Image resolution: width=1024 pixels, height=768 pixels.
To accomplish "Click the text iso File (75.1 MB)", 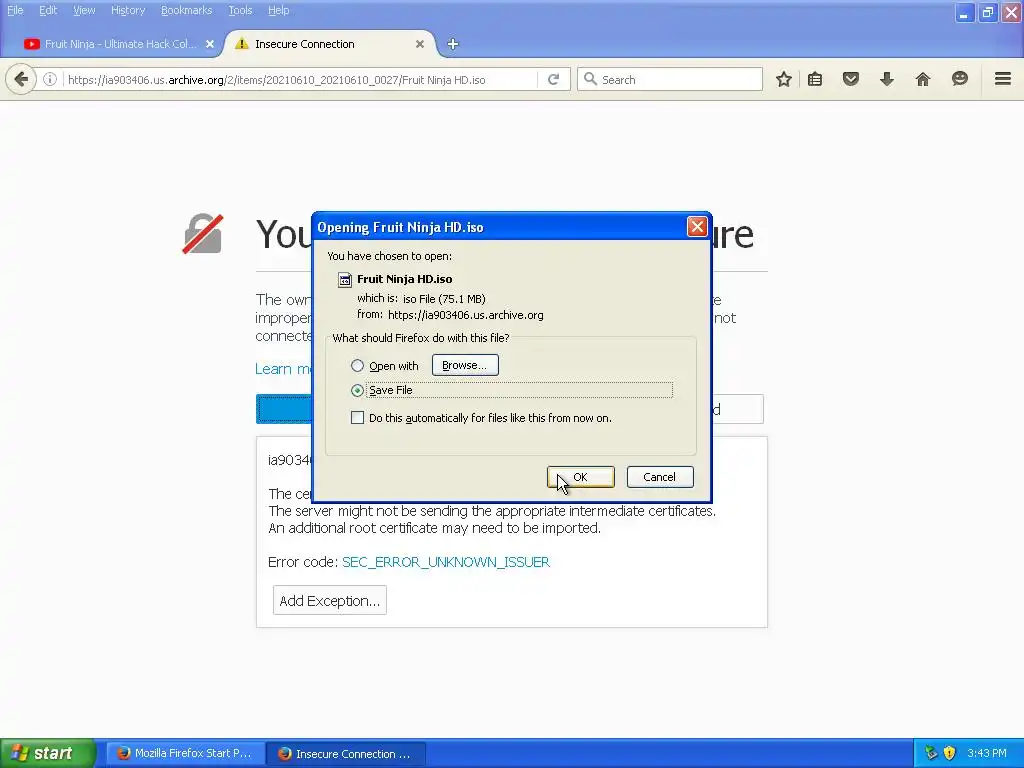I will pos(444,299).
